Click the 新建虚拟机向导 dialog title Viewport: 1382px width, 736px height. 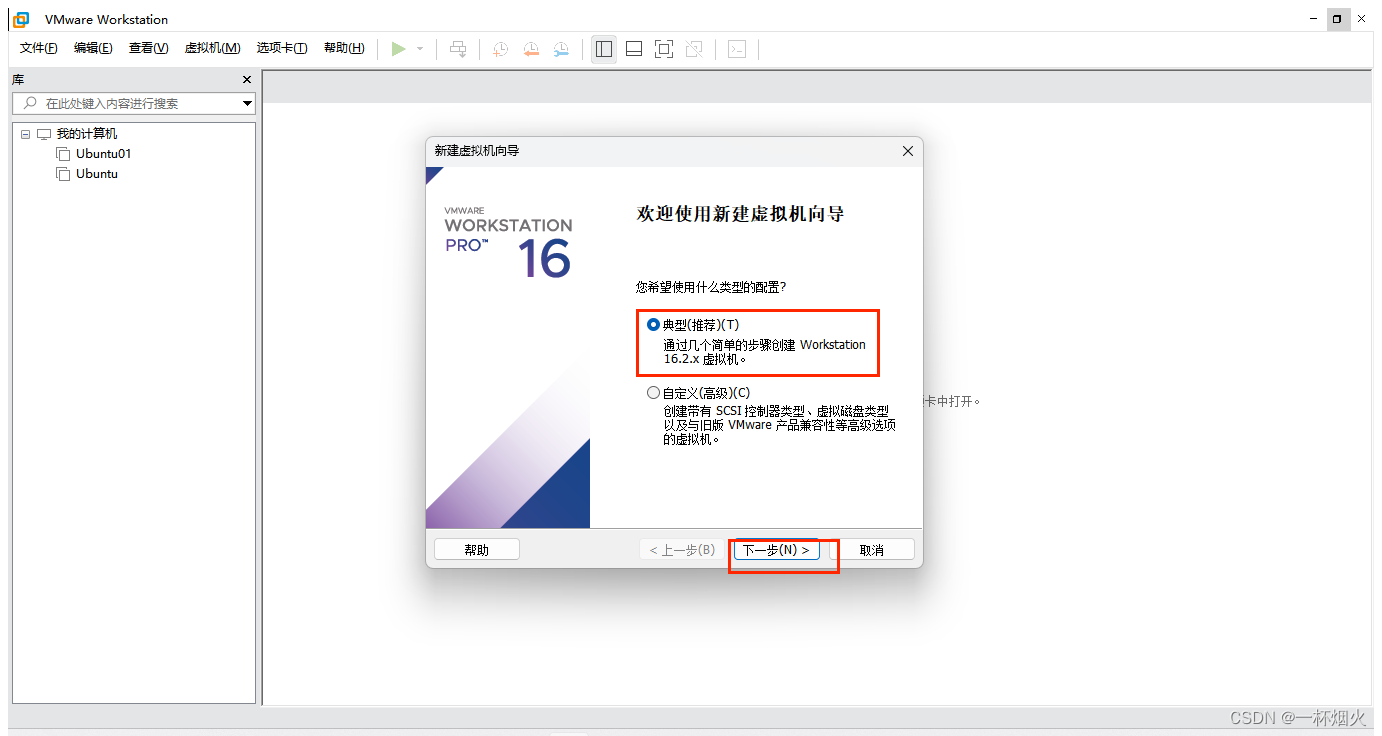click(x=477, y=151)
